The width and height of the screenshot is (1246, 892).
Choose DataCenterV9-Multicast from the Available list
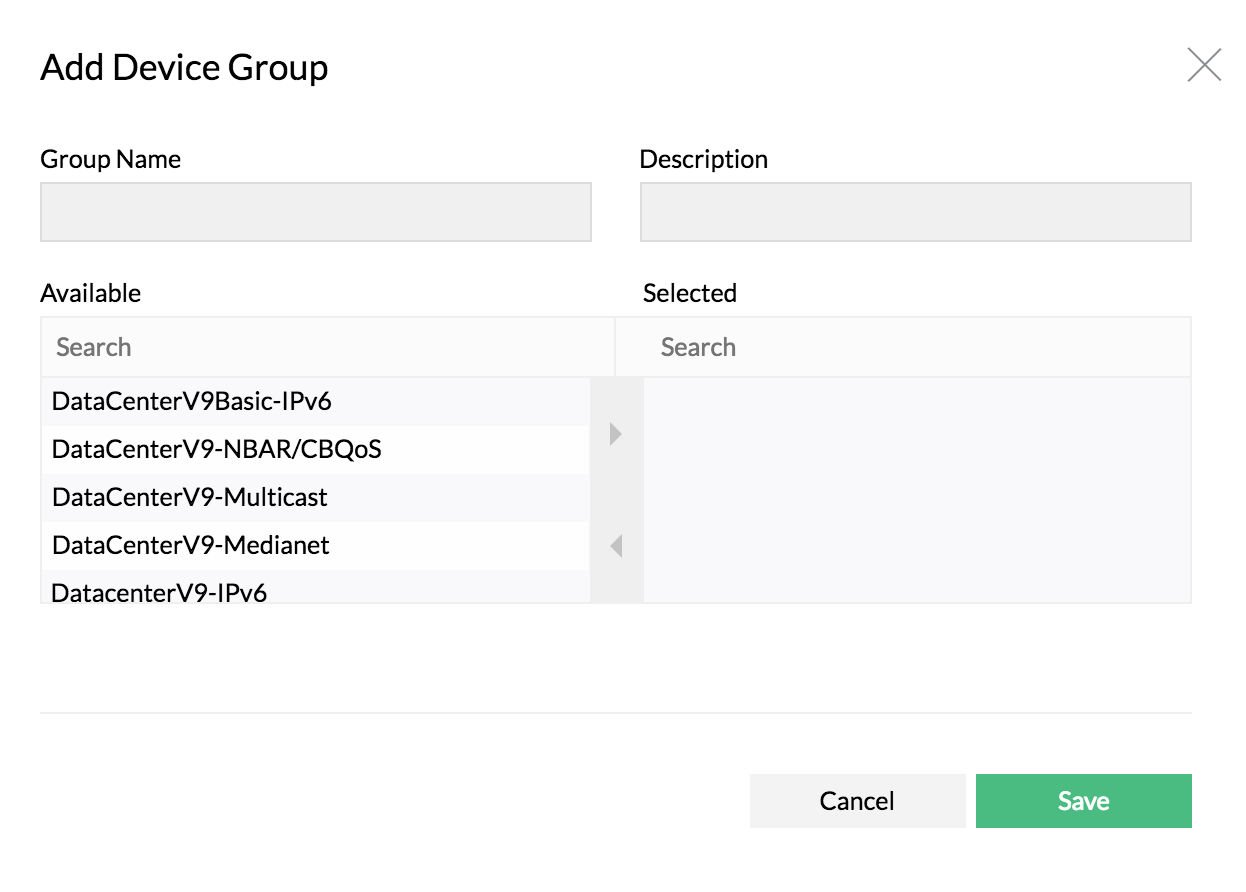tap(190, 497)
